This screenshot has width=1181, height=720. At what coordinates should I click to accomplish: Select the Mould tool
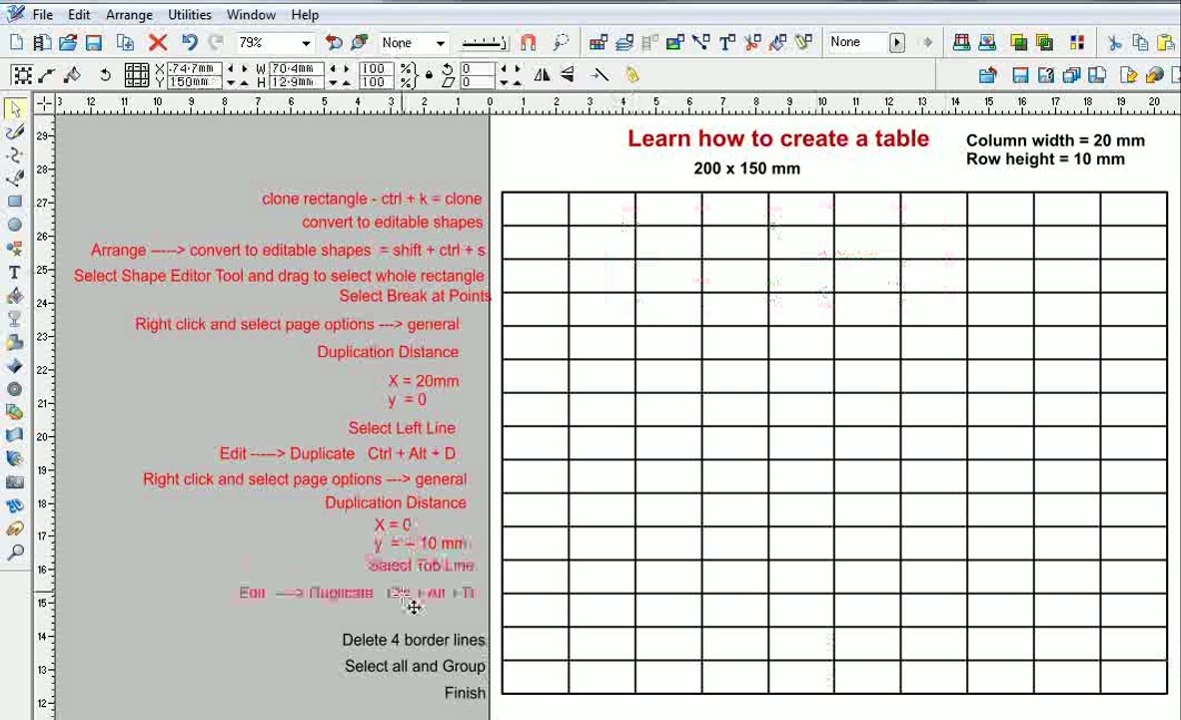pyautogui.click(x=14, y=435)
